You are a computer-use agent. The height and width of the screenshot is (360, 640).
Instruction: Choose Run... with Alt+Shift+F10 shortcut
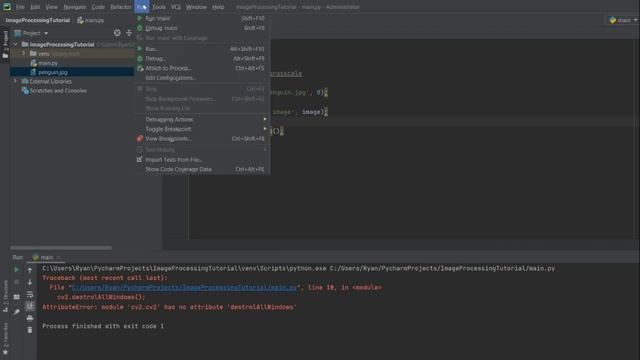click(x=203, y=49)
